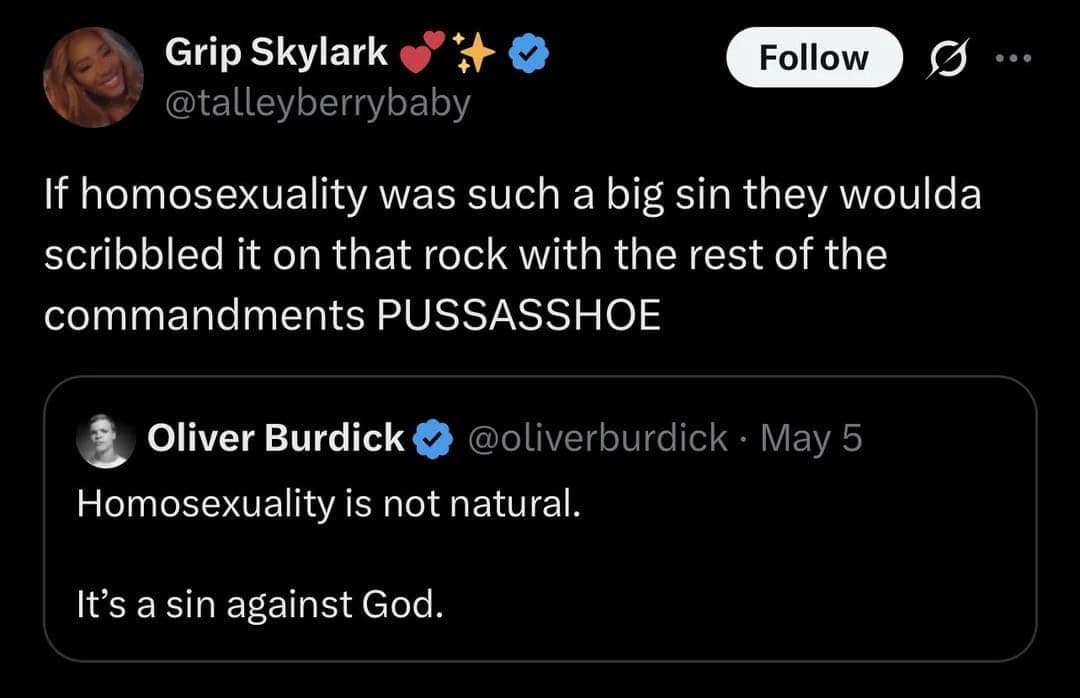Click the tweet line starting "scribbled it on"
The width and height of the screenshot is (1080, 698).
point(465,255)
